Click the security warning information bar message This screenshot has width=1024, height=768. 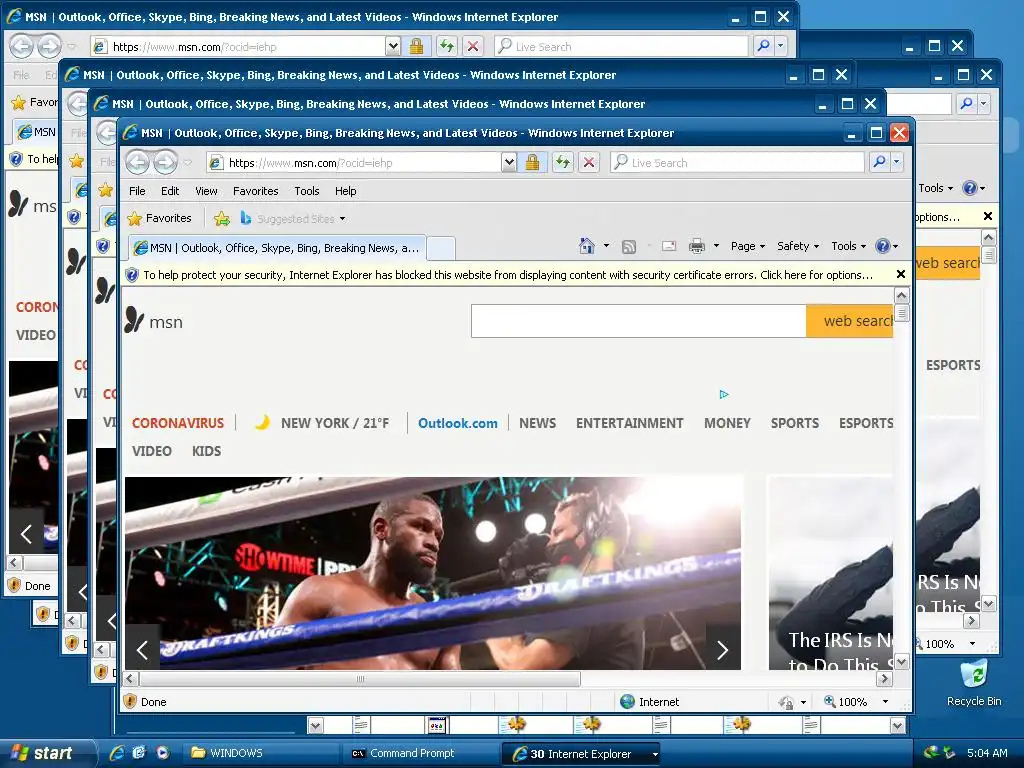click(508, 275)
